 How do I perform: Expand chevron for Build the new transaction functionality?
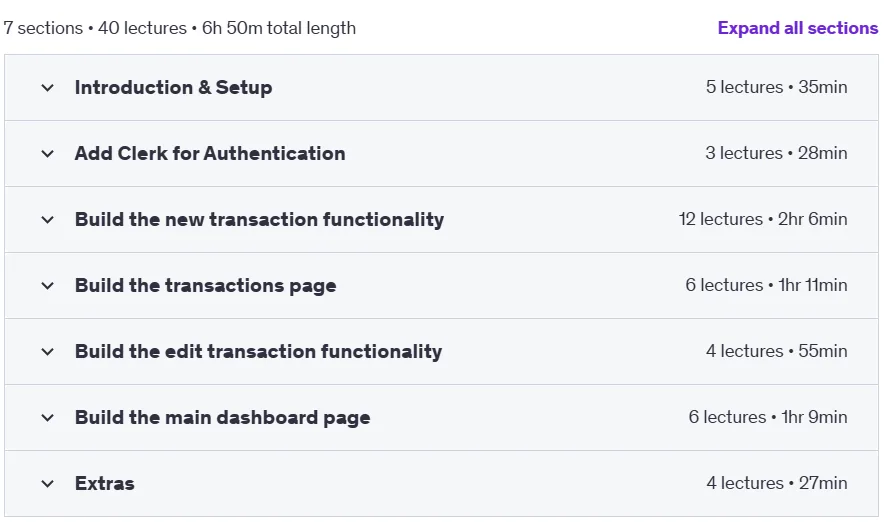tap(48, 220)
